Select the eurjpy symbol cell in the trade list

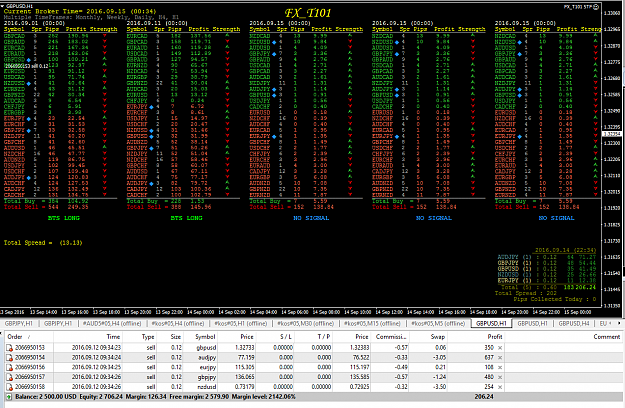point(208,367)
